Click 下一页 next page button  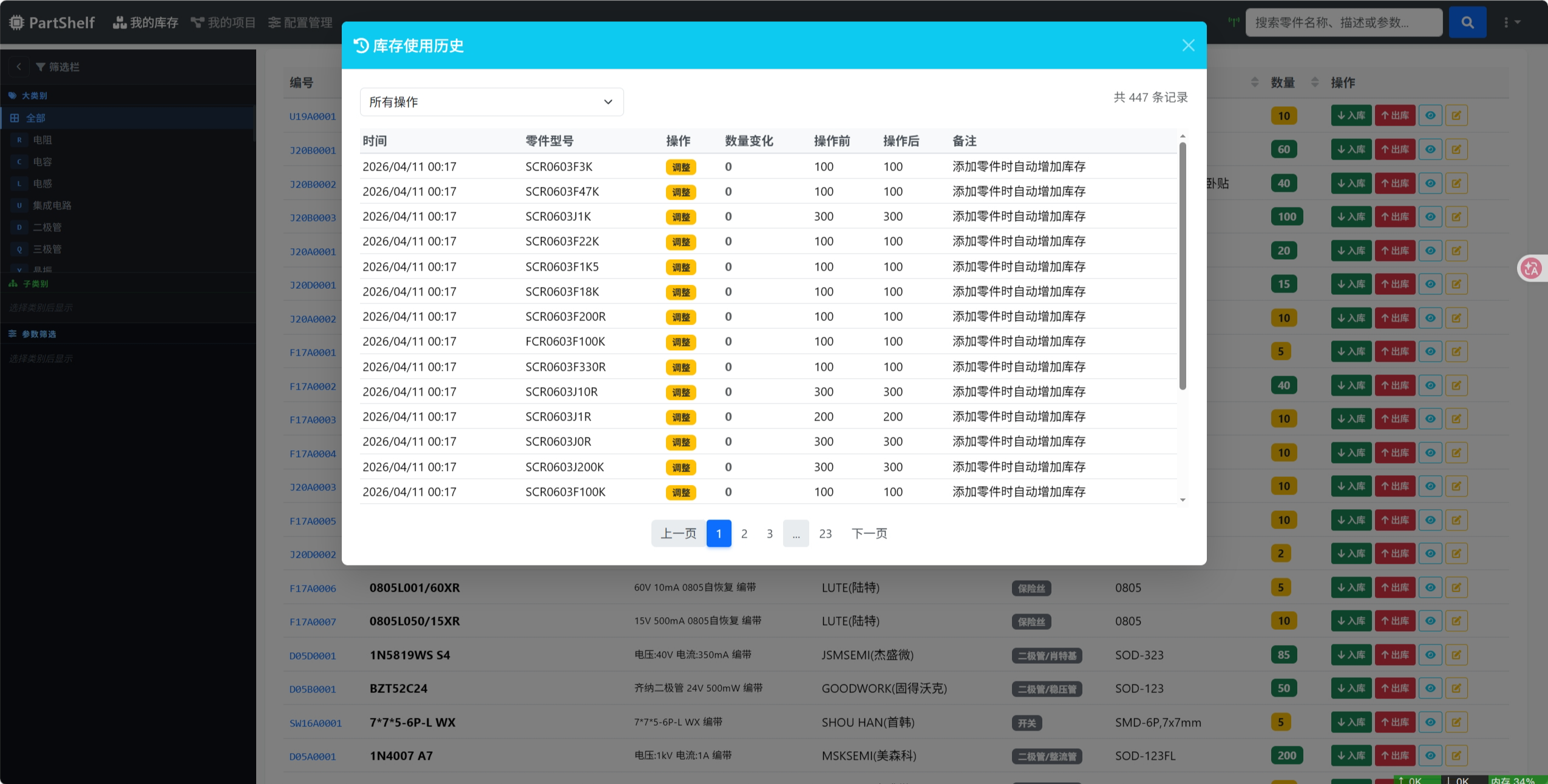click(x=869, y=533)
